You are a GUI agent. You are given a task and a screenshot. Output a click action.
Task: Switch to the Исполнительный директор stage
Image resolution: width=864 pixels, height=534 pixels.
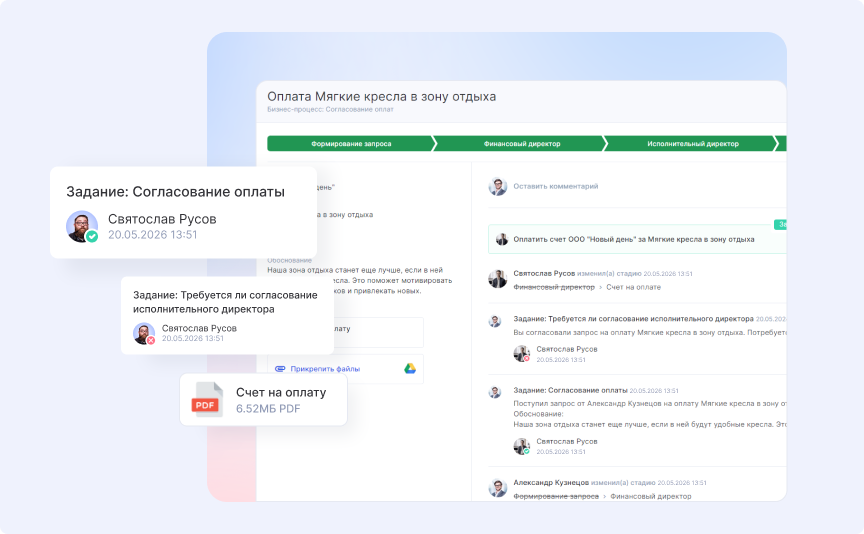pyautogui.click(x=692, y=144)
